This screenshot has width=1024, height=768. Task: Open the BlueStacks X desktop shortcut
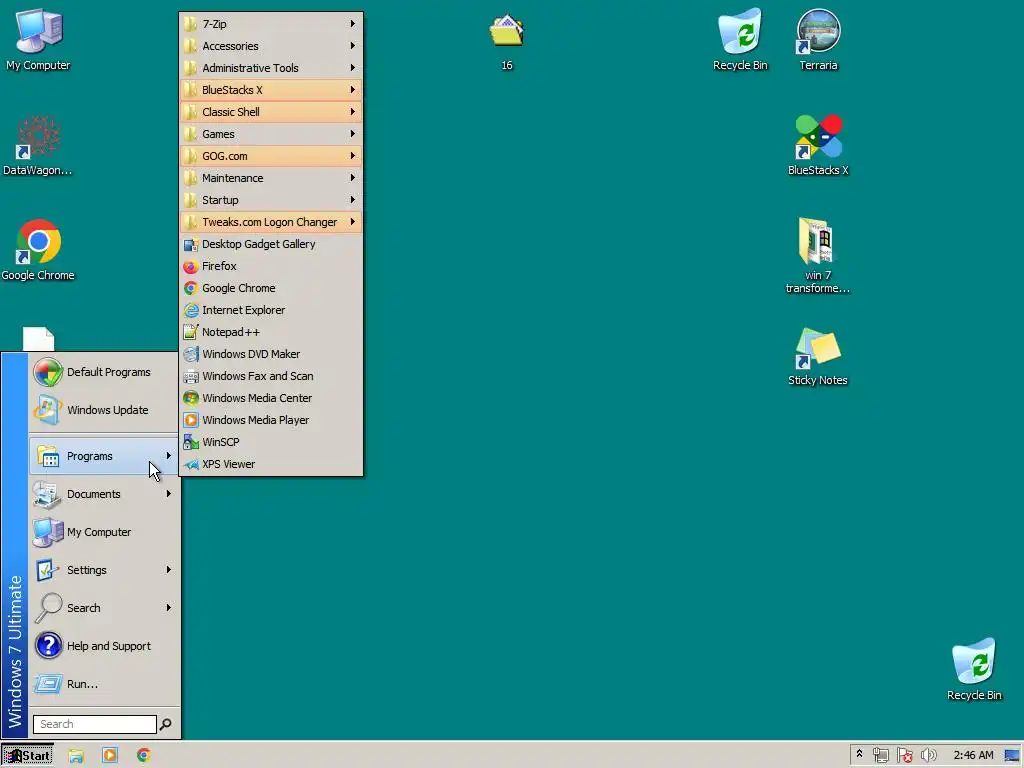click(818, 145)
